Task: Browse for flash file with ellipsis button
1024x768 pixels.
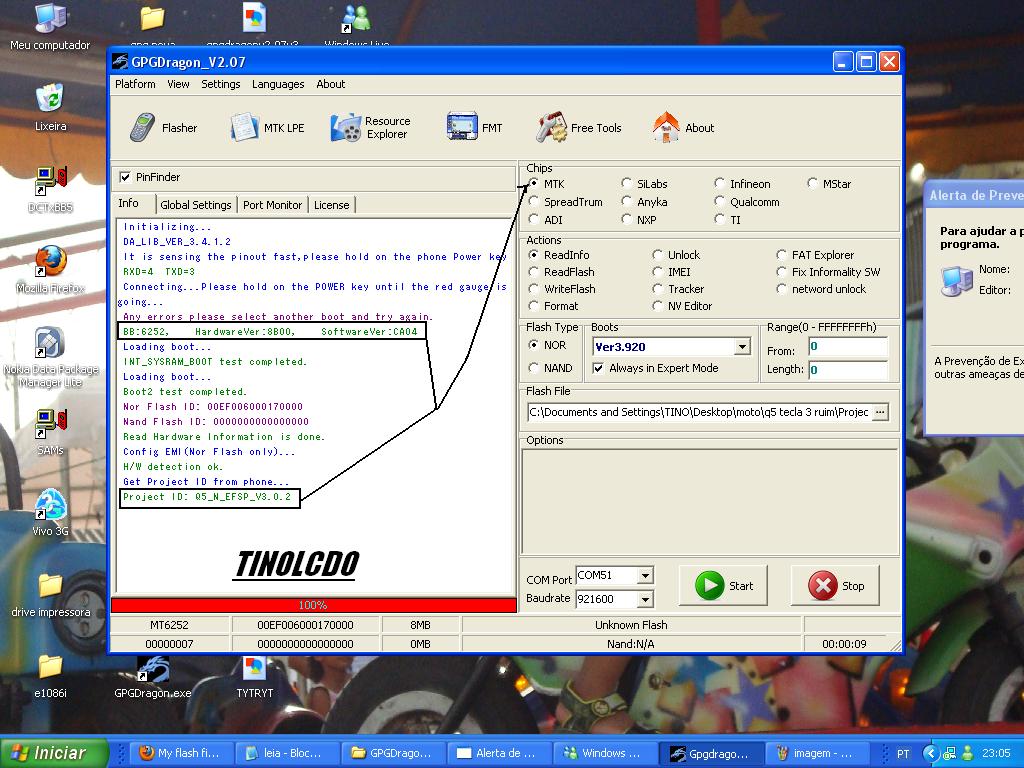Action: pyautogui.click(x=880, y=412)
